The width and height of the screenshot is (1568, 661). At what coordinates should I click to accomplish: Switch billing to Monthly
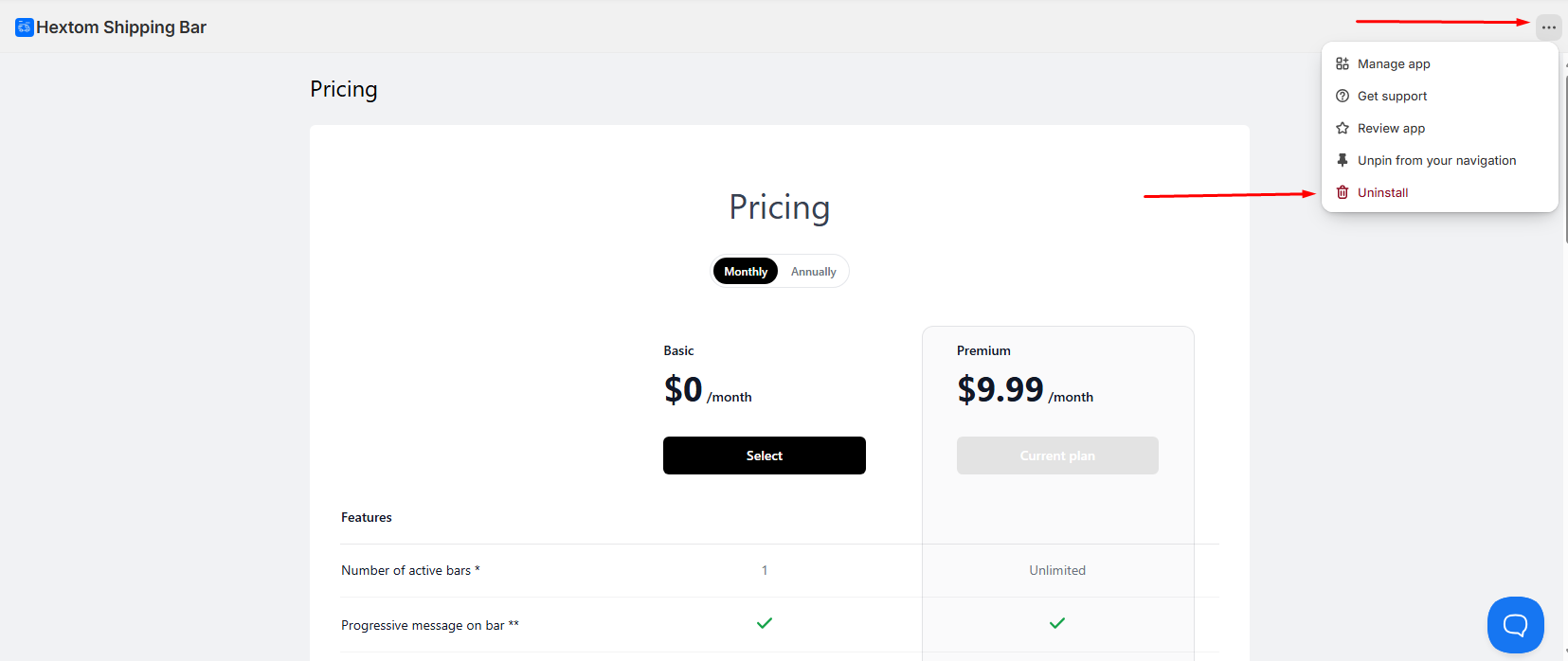(746, 272)
